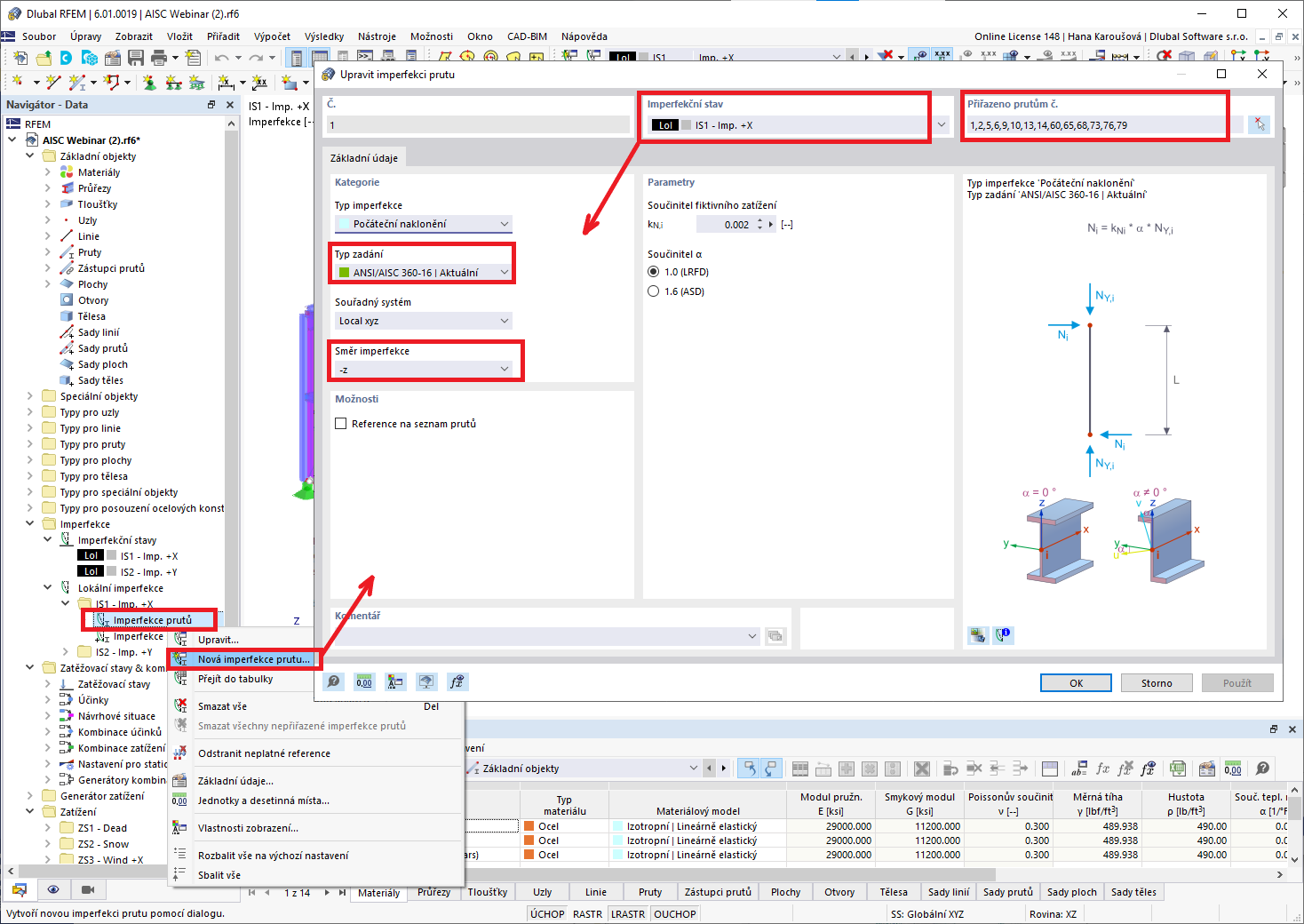Click the delete red X icon in top toolbar
Viewport: 1304px width, 924px height.
(886, 55)
